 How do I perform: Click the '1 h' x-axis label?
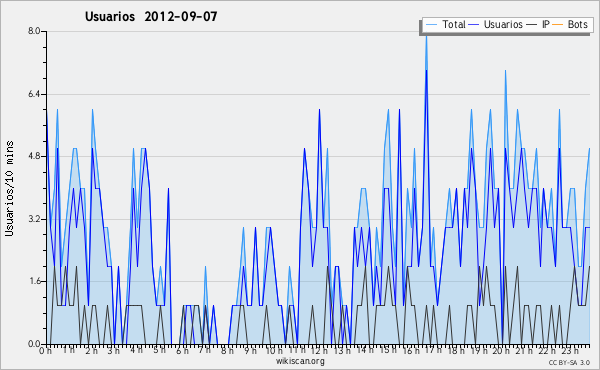[69, 350]
